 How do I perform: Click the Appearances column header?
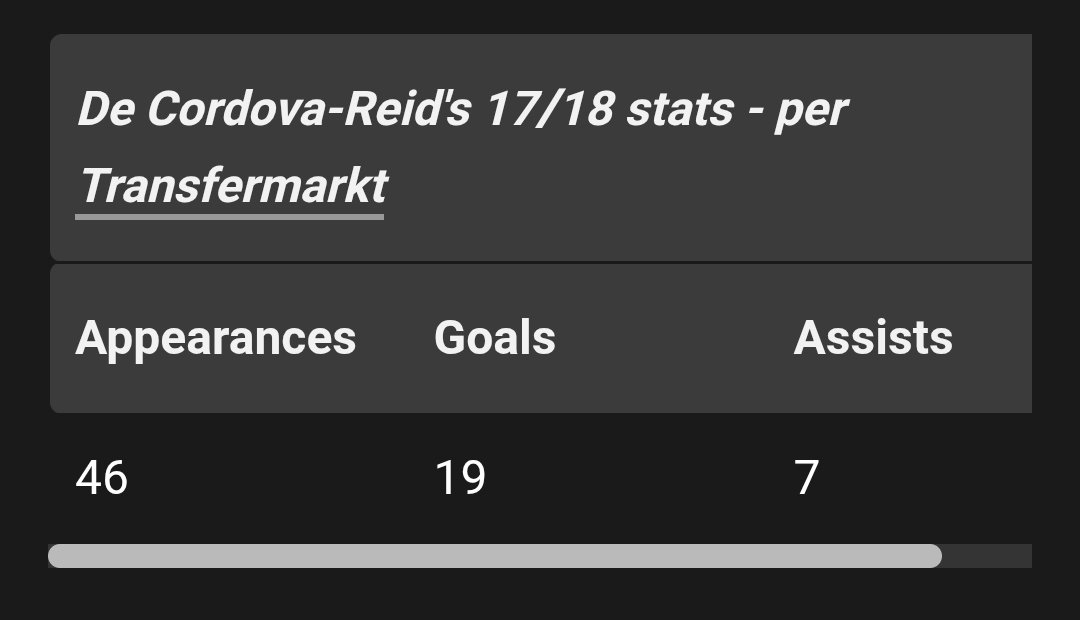point(215,338)
